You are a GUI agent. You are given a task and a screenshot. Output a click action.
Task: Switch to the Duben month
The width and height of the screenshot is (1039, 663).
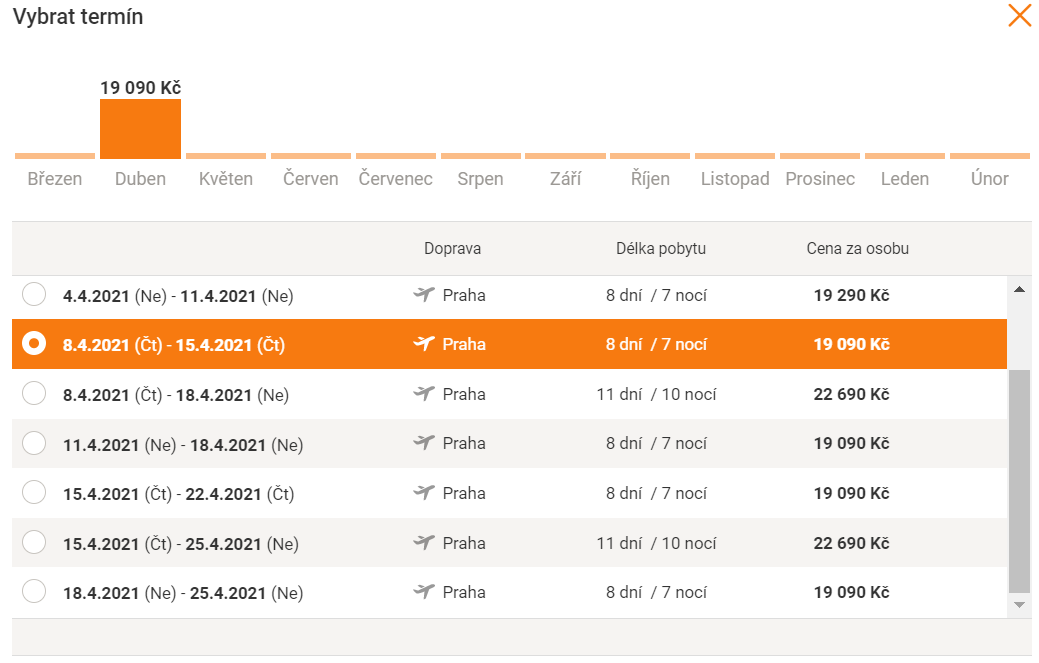pyautogui.click(x=140, y=179)
